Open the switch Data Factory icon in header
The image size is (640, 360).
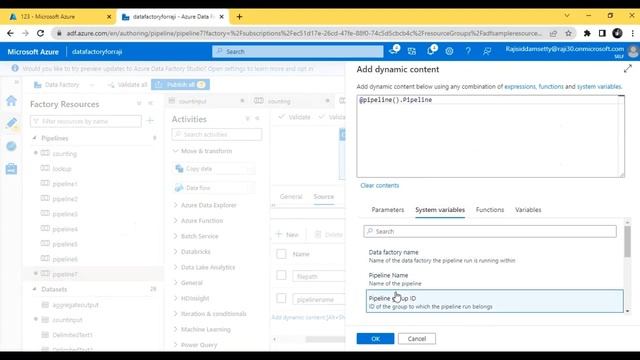click(x=411, y=51)
